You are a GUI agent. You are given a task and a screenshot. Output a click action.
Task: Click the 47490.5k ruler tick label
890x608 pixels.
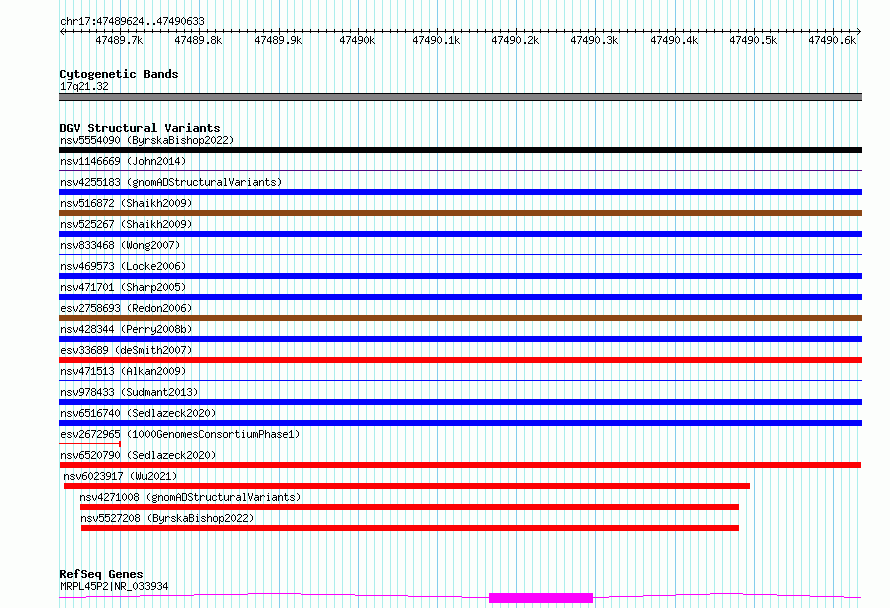pyautogui.click(x=753, y=40)
